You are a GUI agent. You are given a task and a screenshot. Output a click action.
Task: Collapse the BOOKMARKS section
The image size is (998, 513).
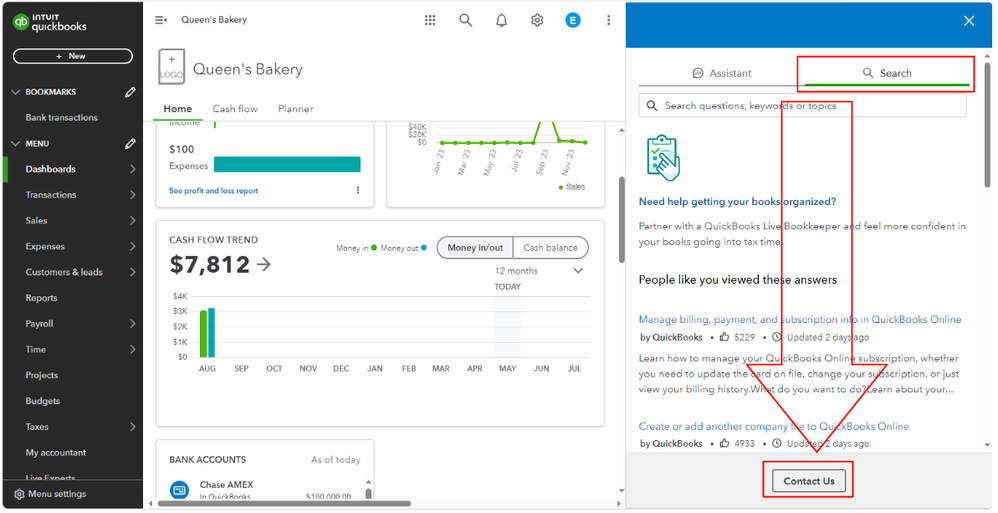(x=15, y=92)
